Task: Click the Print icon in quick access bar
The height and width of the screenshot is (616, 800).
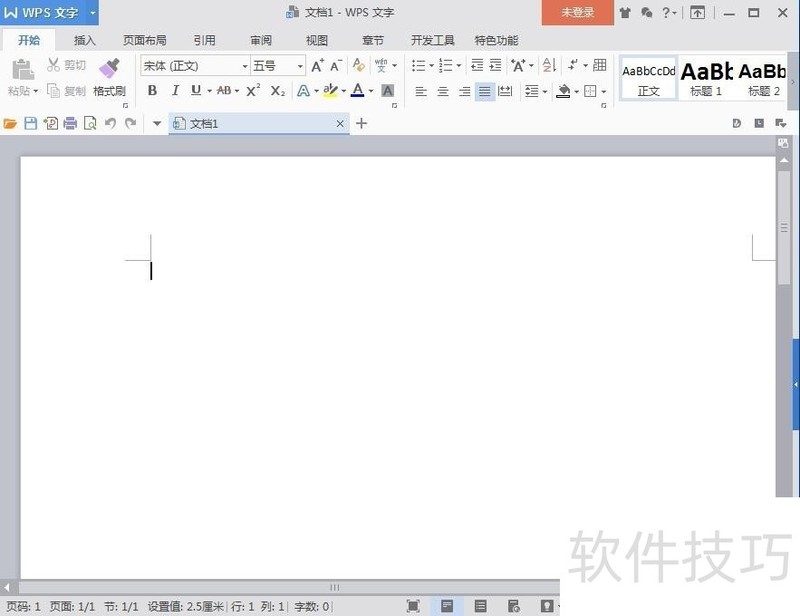Action: click(x=70, y=124)
